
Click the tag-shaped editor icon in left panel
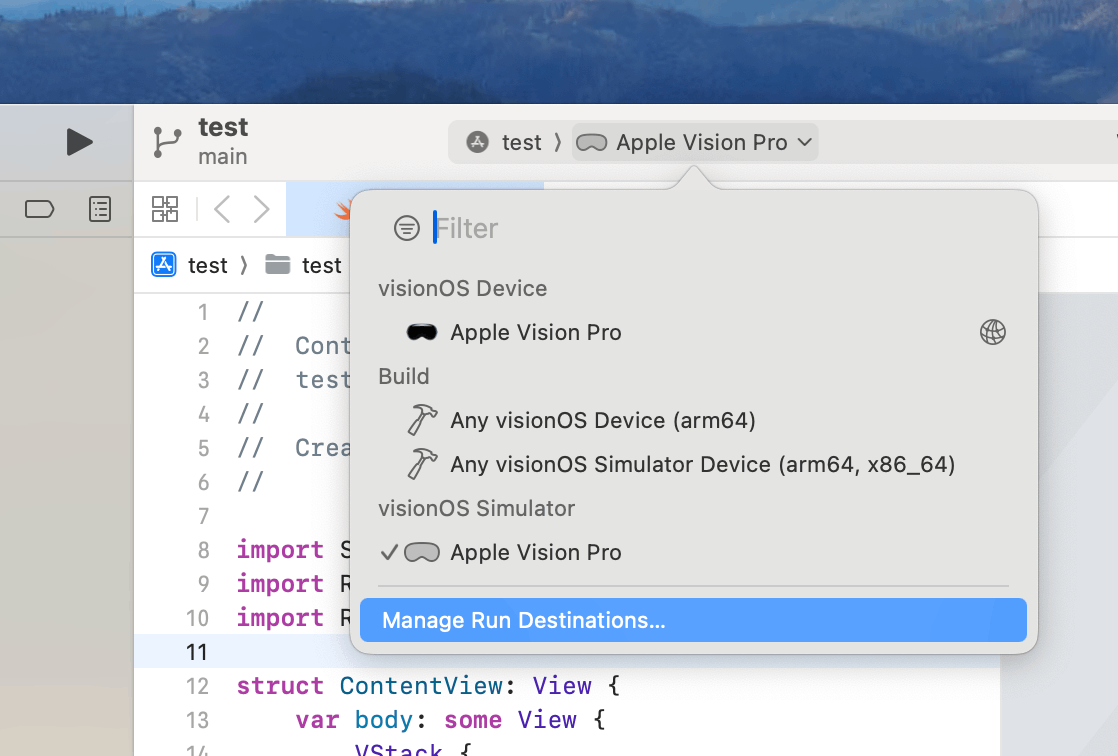coord(39,208)
